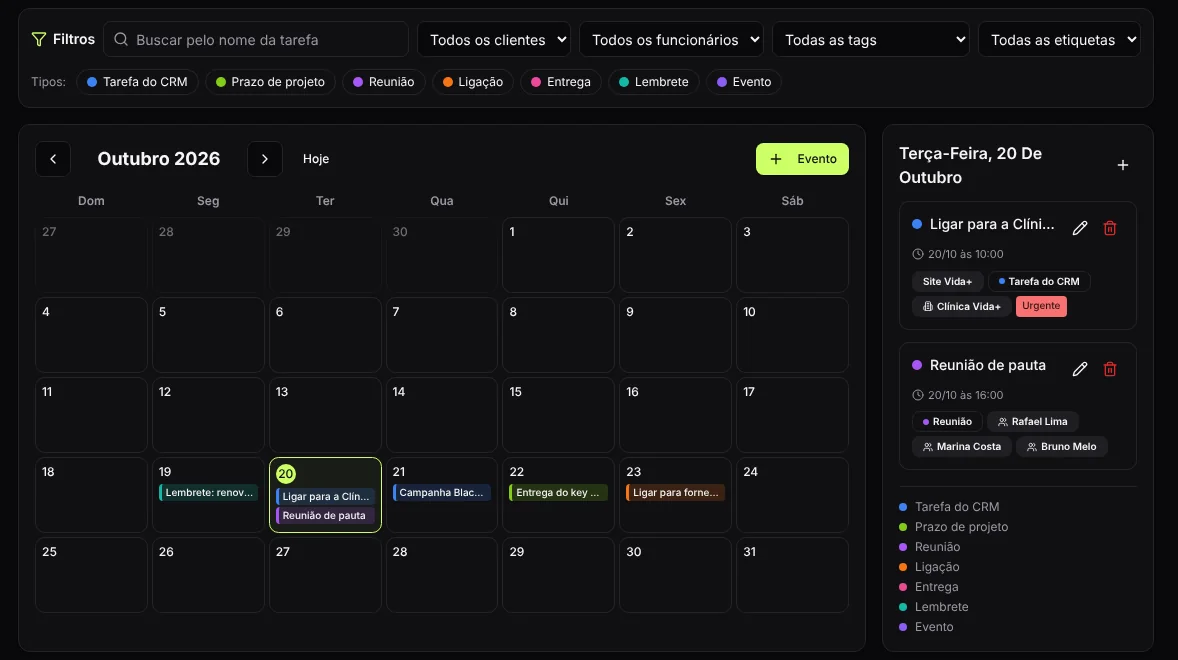The image size is (1178, 660).
Task: Open Campanha Blac... event on day 21
Action: coord(442,493)
